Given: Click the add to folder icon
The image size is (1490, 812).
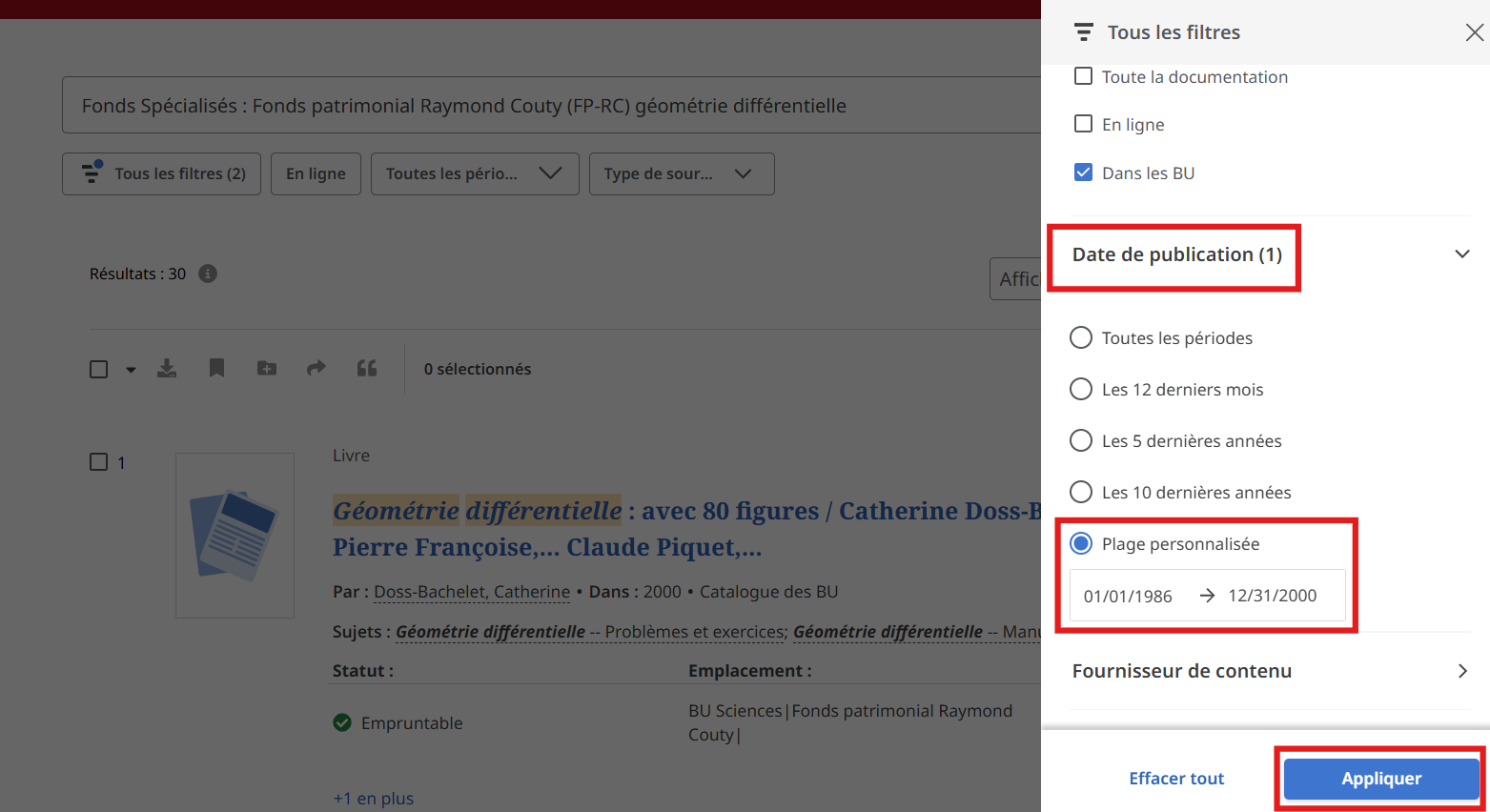Looking at the screenshot, I should tap(267, 369).
